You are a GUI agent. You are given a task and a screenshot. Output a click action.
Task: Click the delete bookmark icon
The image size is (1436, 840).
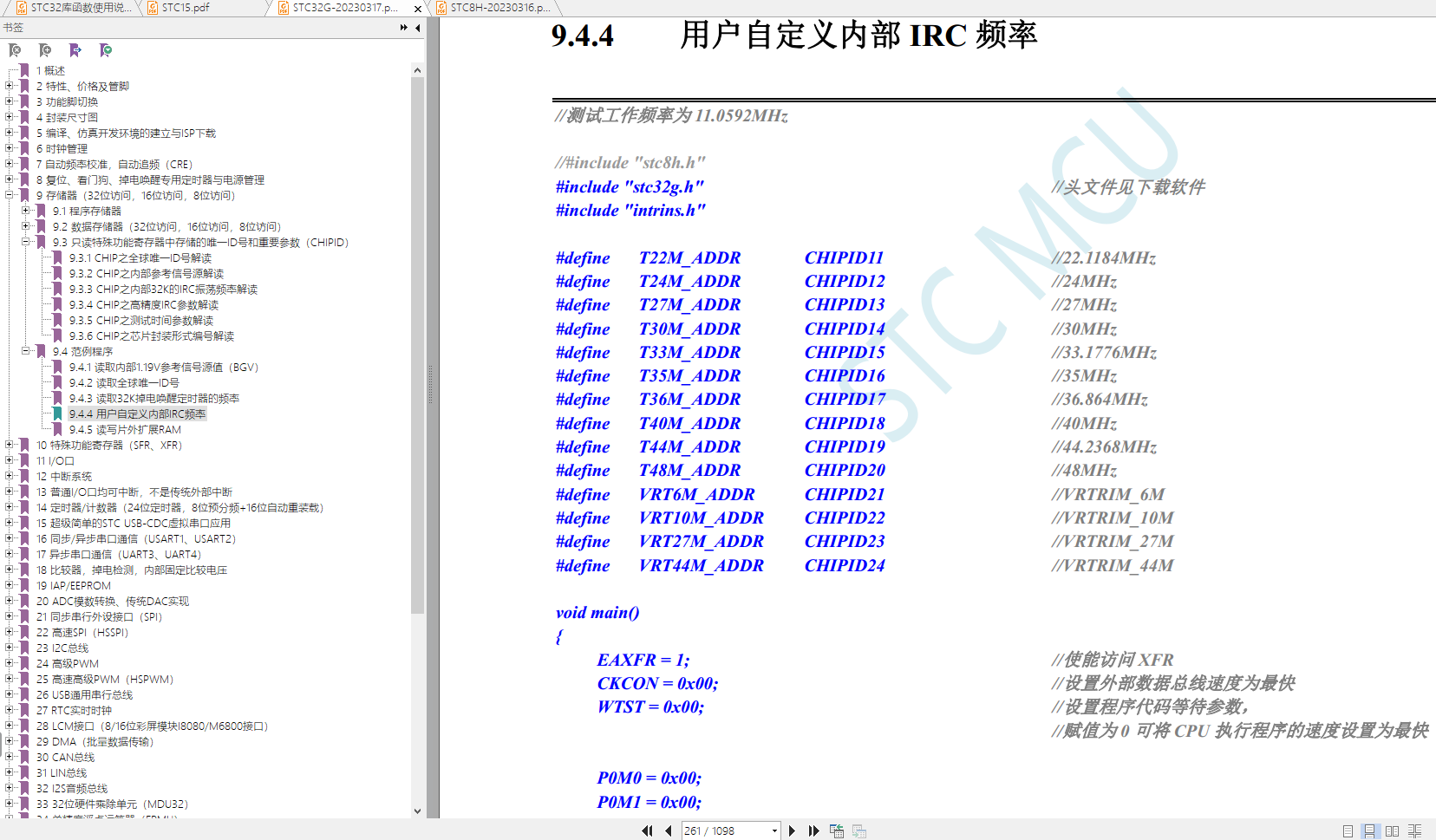tap(15, 50)
